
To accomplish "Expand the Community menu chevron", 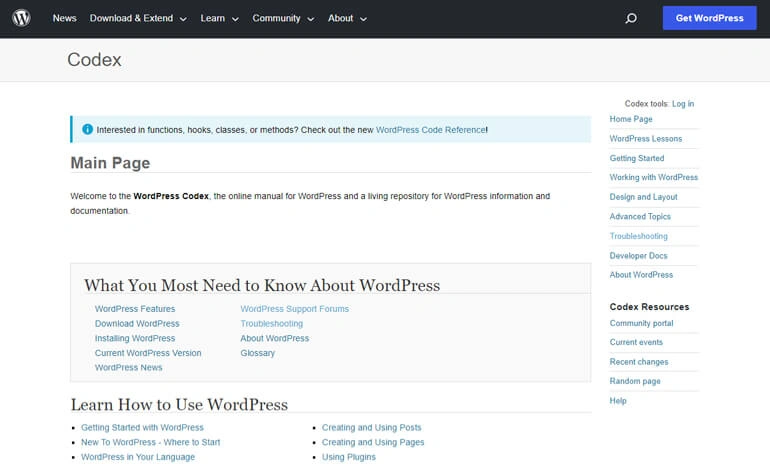I will 310,19.
